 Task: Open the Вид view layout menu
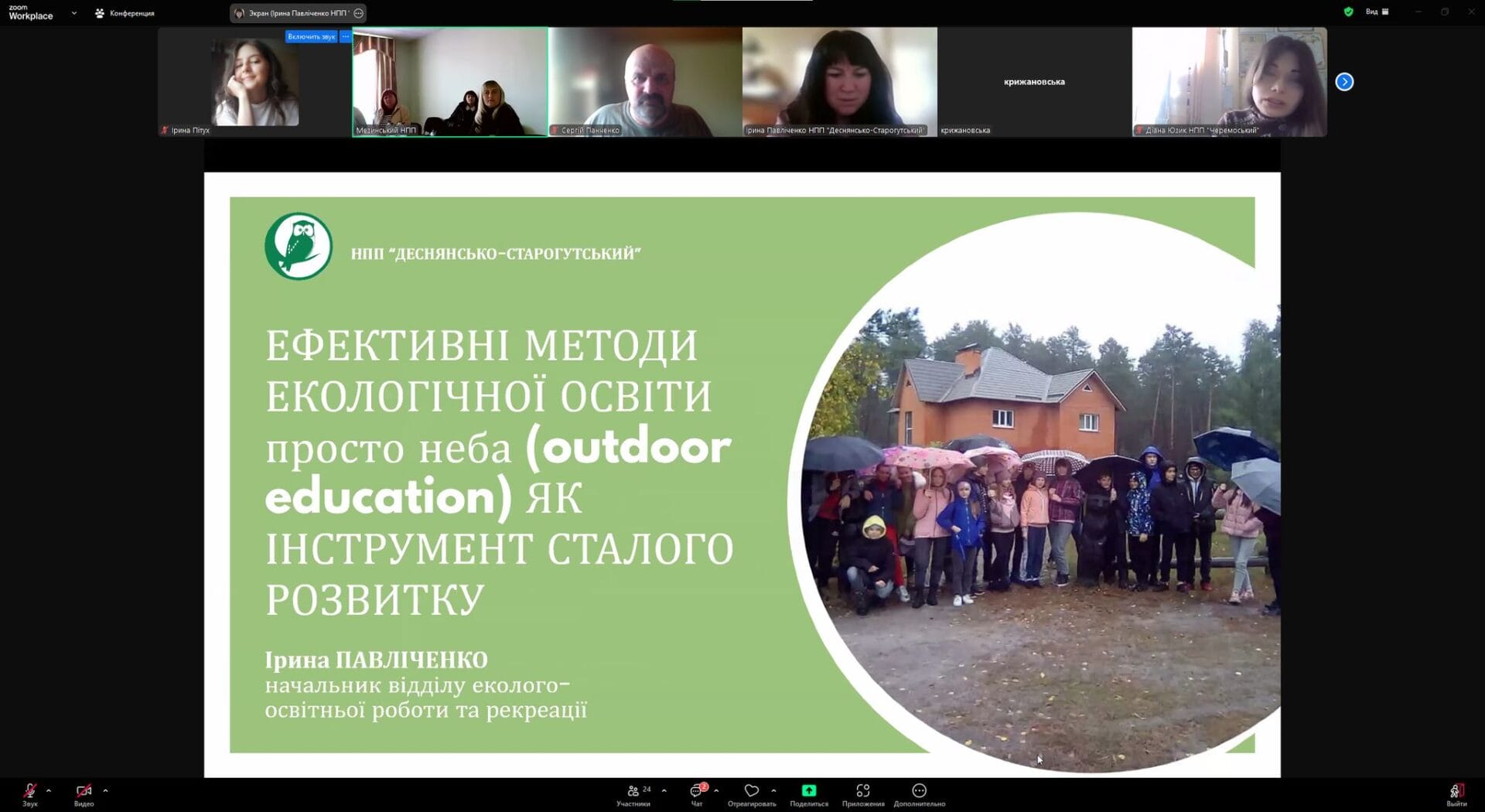(x=1377, y=12)
